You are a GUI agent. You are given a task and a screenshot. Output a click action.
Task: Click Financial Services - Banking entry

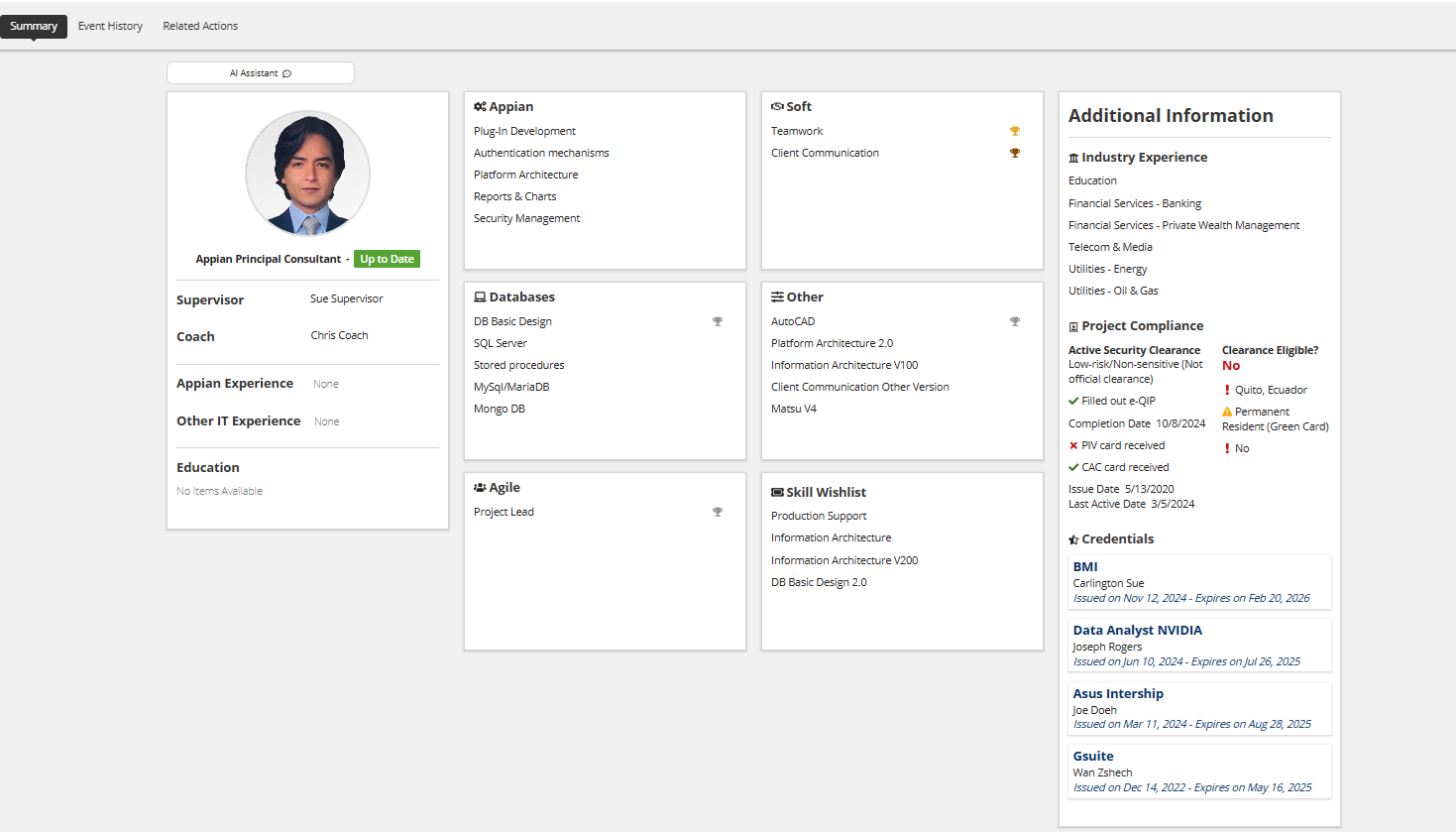tap(1135, 203)
